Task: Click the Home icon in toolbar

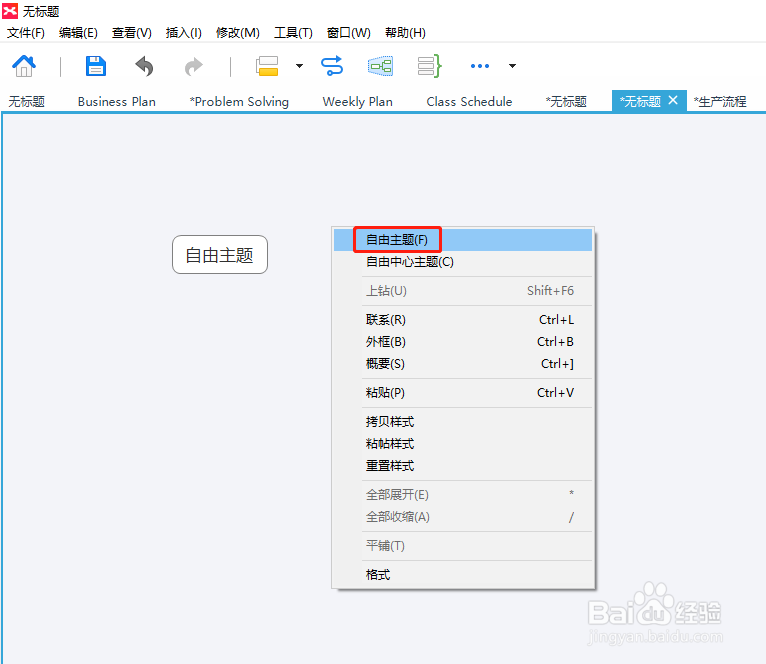Action: click(x=24, y=66)
